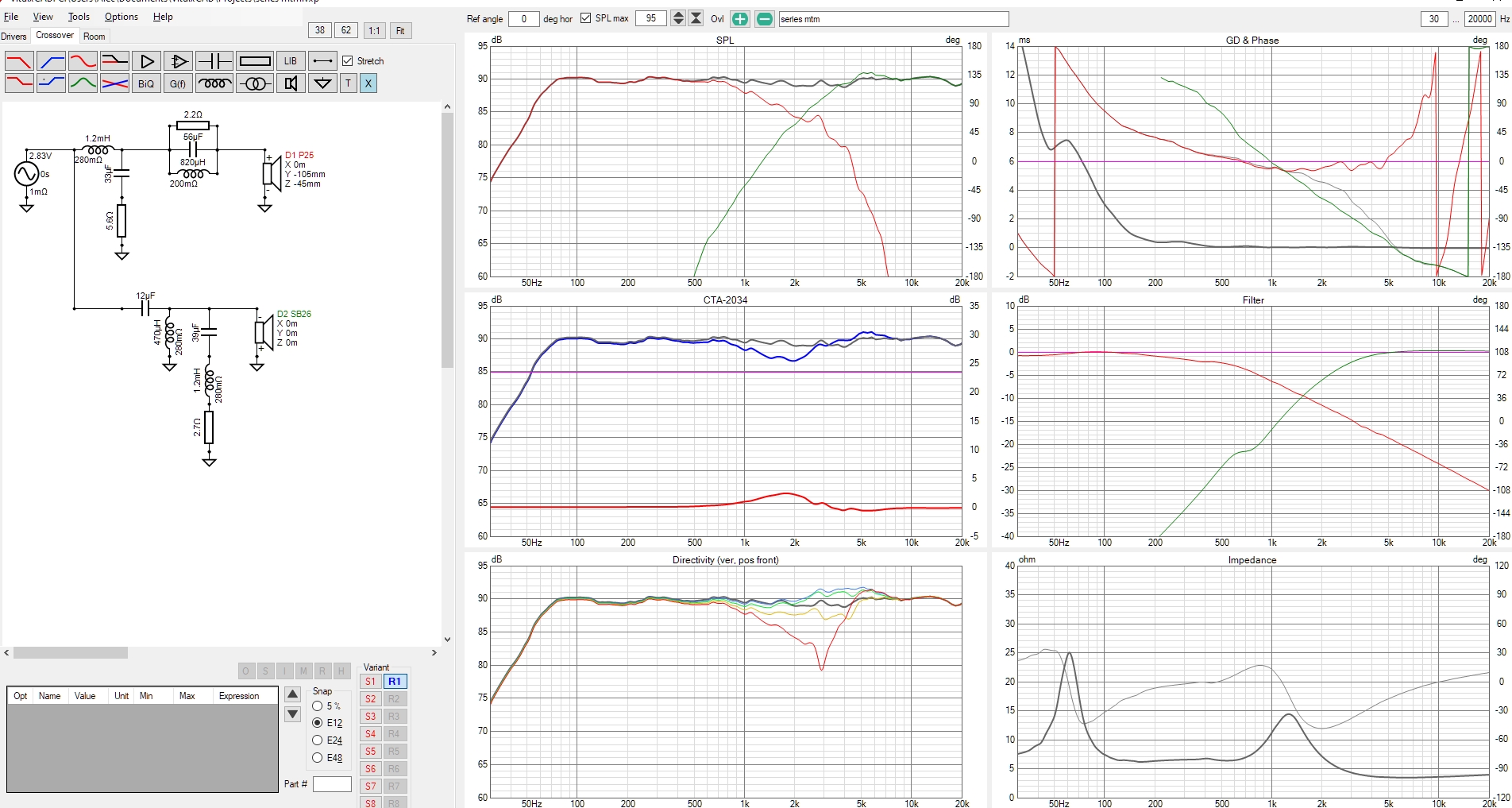
Task: Click green plus overlay button
Action: [x=739, y=19]
